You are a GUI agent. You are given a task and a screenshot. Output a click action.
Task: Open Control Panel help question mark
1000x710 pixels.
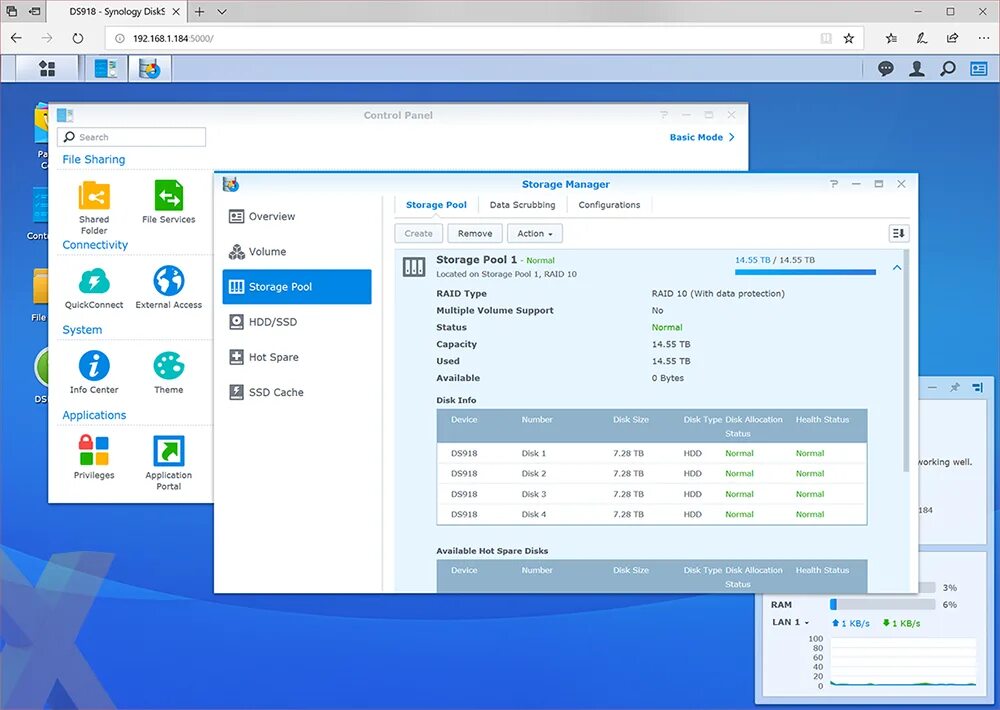coord(664,115)
